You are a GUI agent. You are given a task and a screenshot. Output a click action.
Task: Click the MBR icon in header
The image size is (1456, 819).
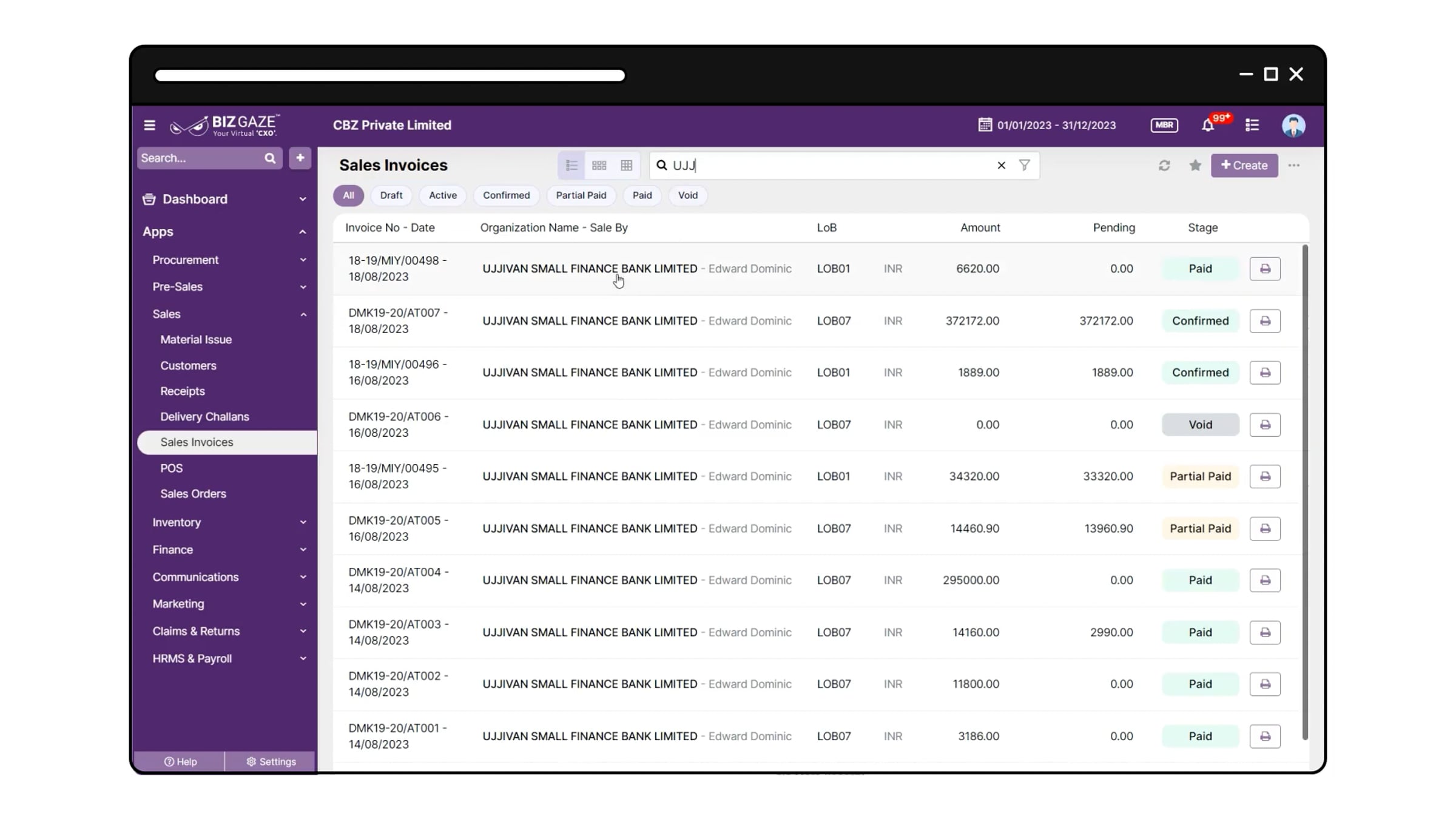click(x=1164, y=125)
